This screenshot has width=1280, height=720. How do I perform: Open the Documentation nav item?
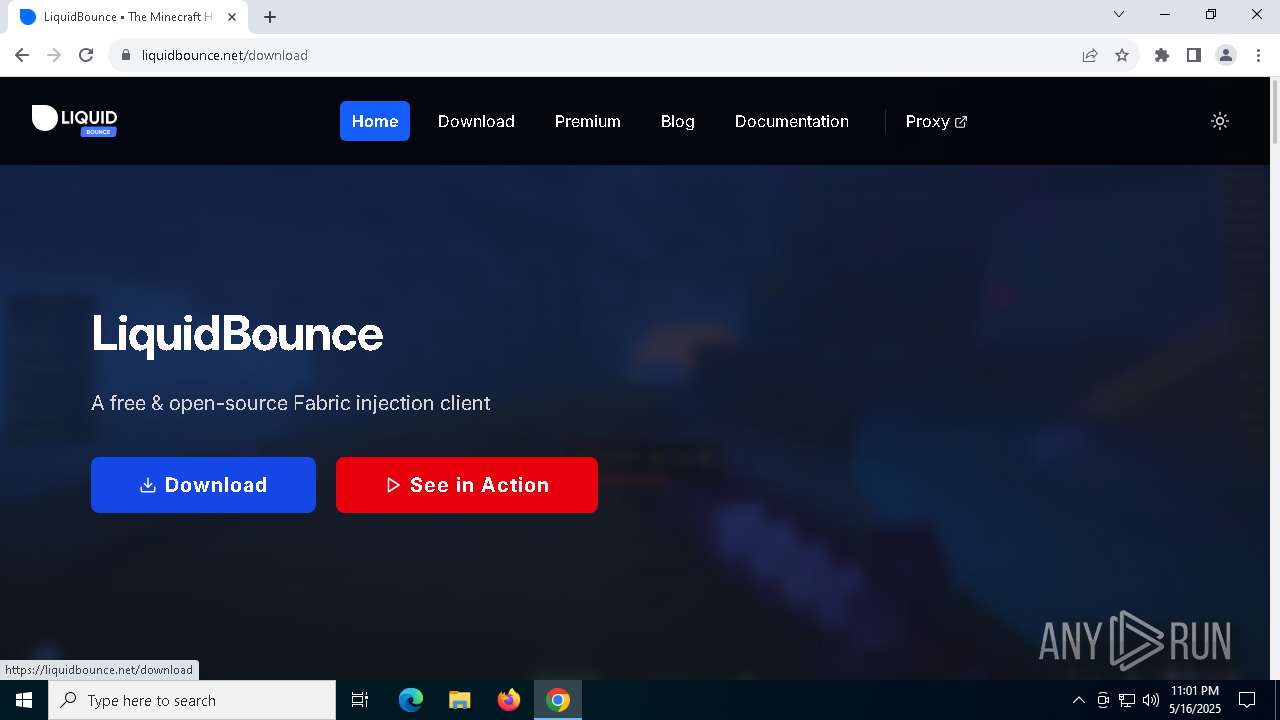click(x=792, y=121)
